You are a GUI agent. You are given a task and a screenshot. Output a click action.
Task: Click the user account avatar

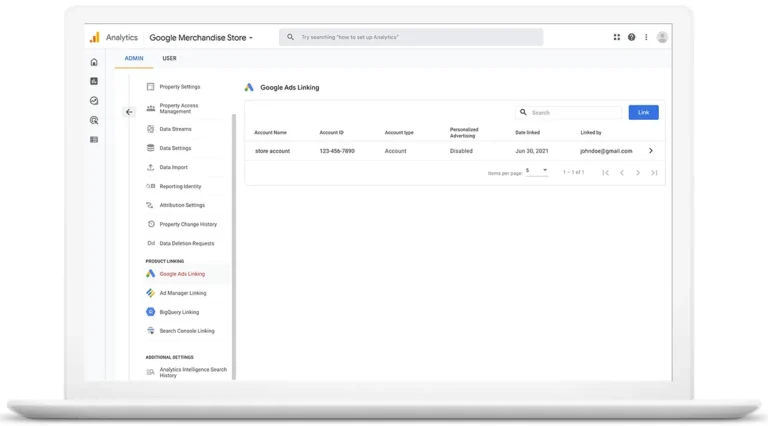tap(662, 37)
